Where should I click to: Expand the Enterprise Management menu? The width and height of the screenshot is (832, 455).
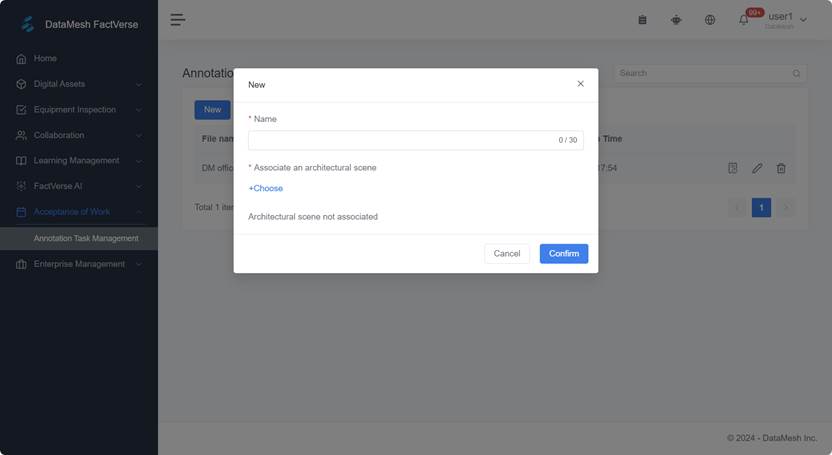79,264
